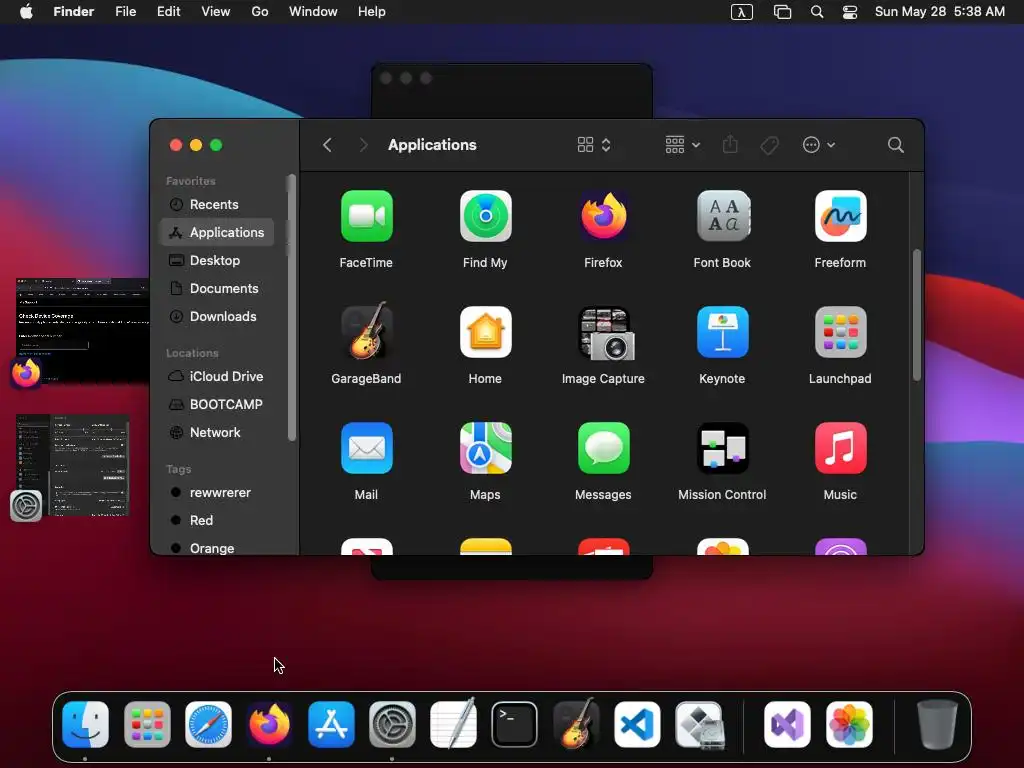Image resolution: width=1024 pixels, height=768 pixels.
Task: Select the Find My app icon
Action: [x=485, y=216]
